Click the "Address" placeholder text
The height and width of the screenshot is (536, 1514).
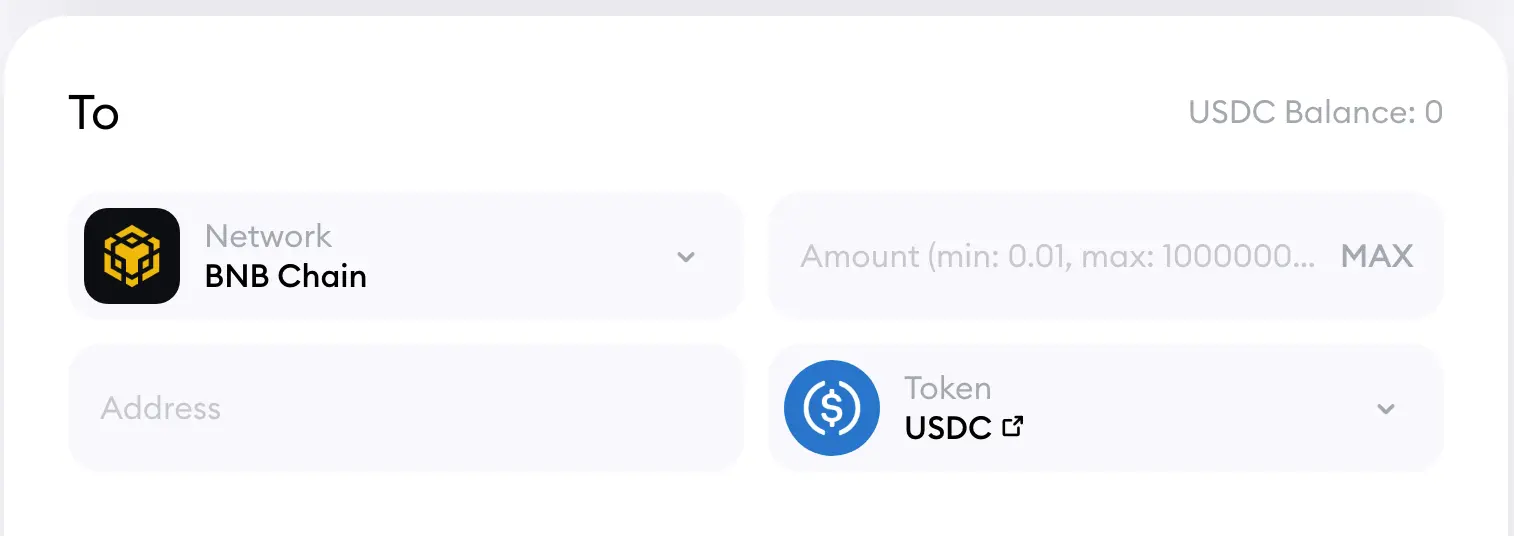(x=161, y=408)
